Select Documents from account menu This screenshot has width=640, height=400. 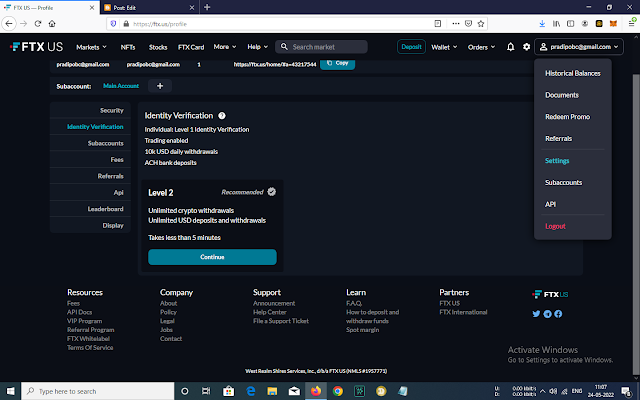pyautogui.click(x=562, y=95)
